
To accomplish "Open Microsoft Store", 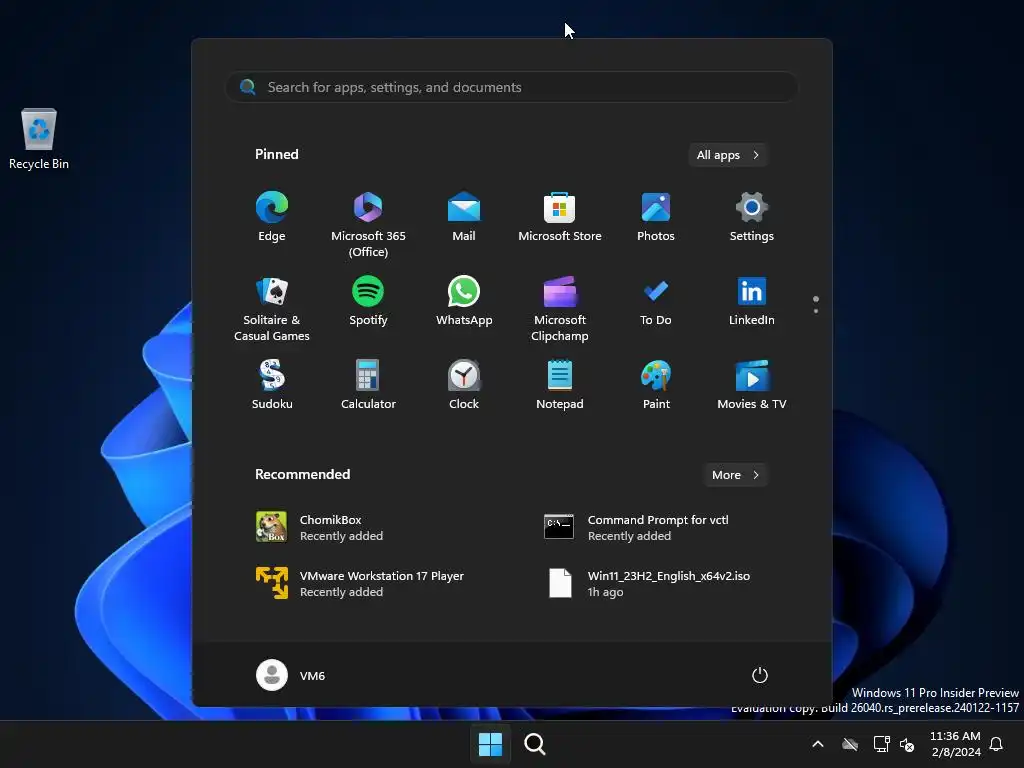I will (560, 217).
